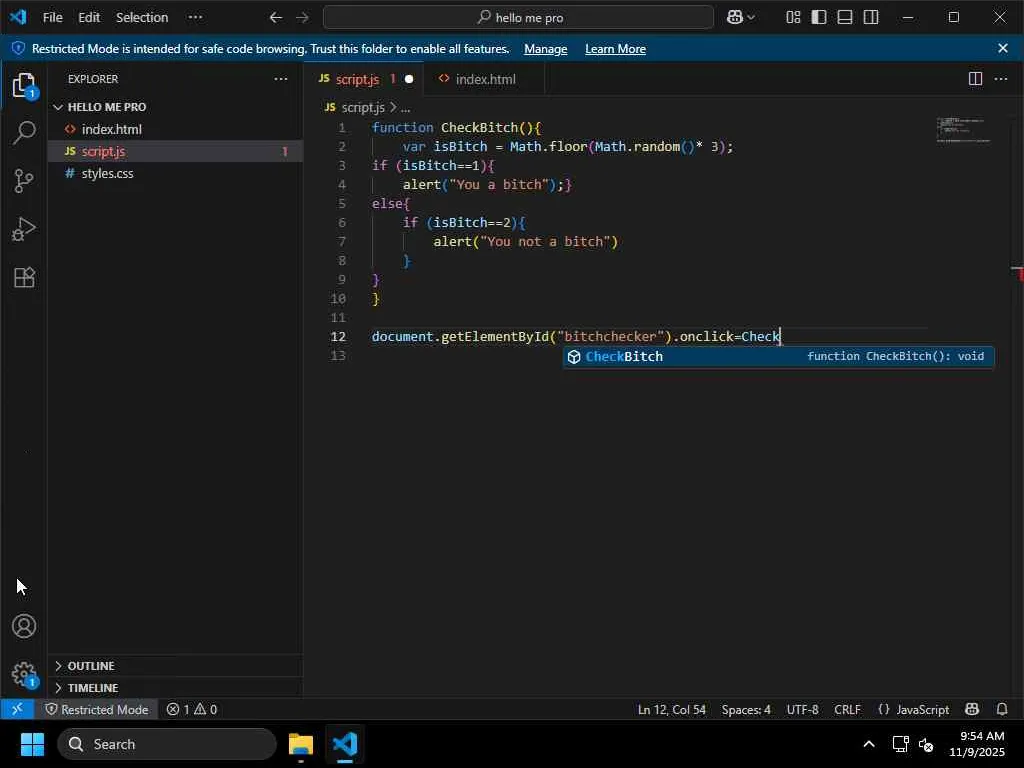The image size is (1024, 768).
Task: Click the Manage gear icon
Action: (x=24, y=674)
